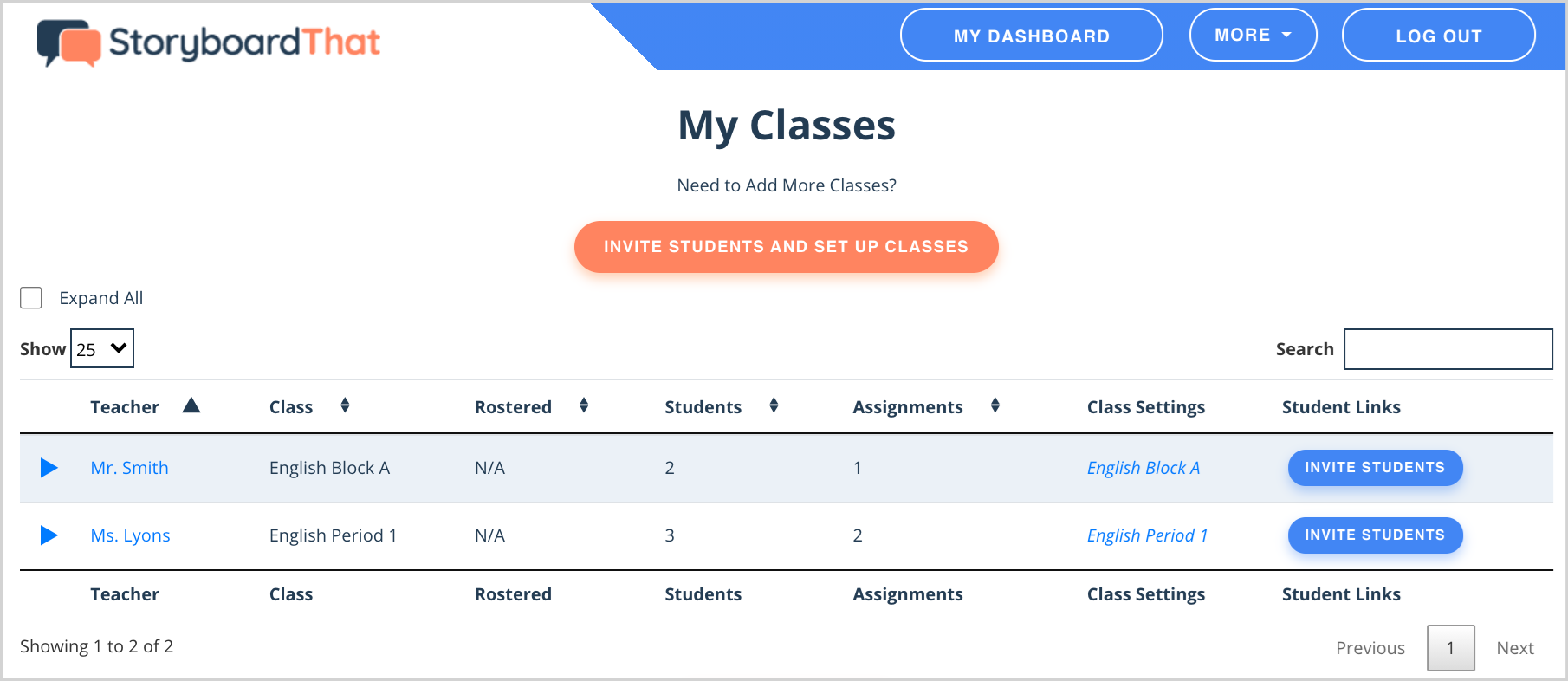The image size is (1568, 681).
Task: Open the MORE dropdown menu
Action: click(x=1254, y=35)
